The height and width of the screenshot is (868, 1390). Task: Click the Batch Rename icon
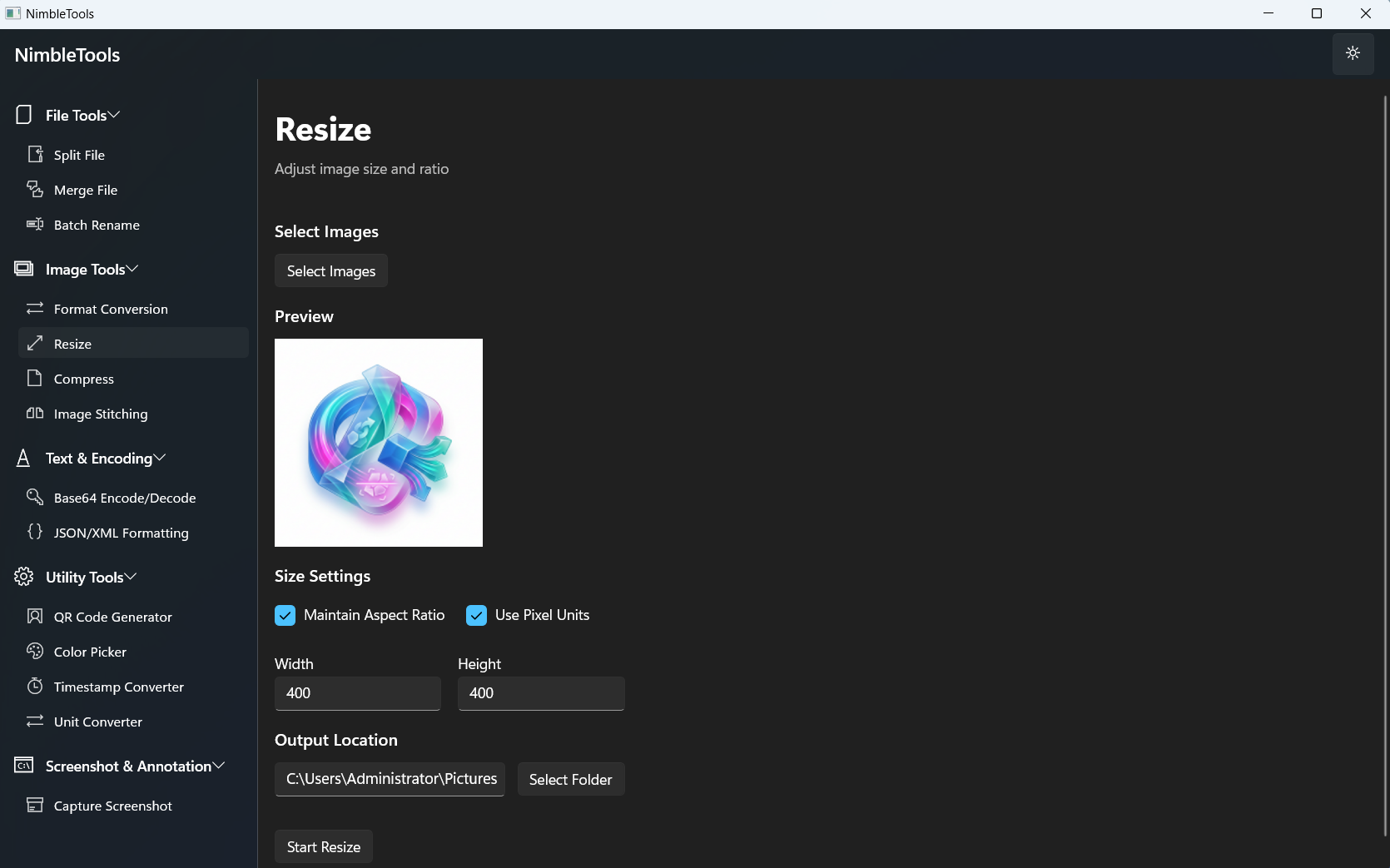tap(35, 224)
